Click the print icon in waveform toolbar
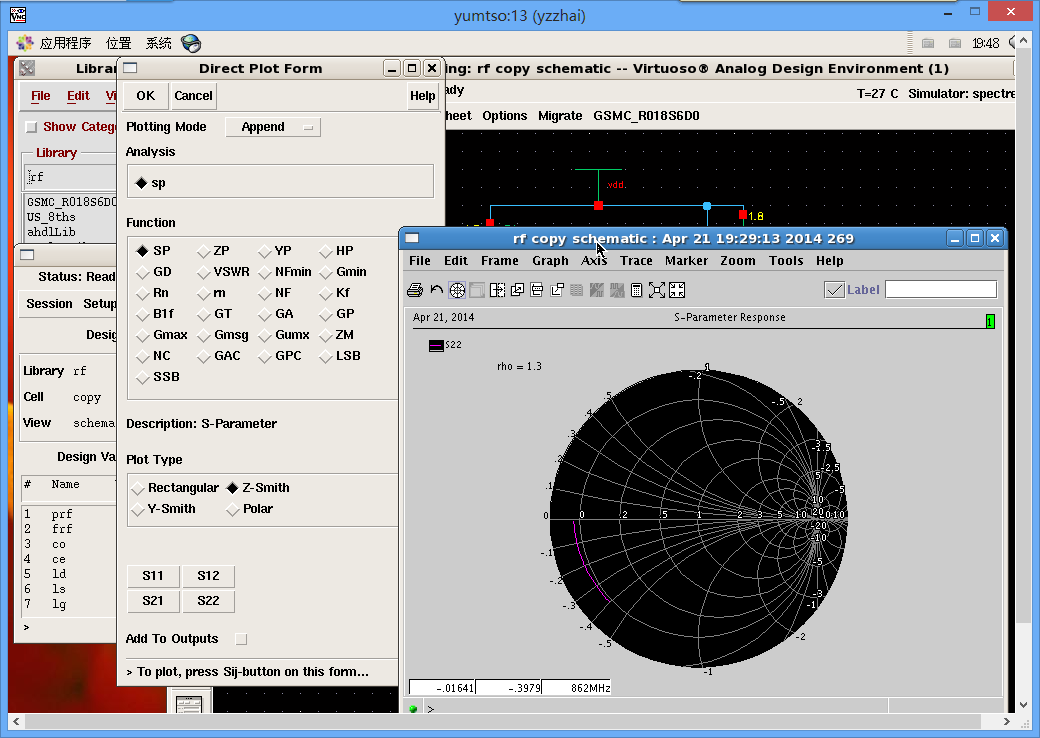 click(415, 290)
